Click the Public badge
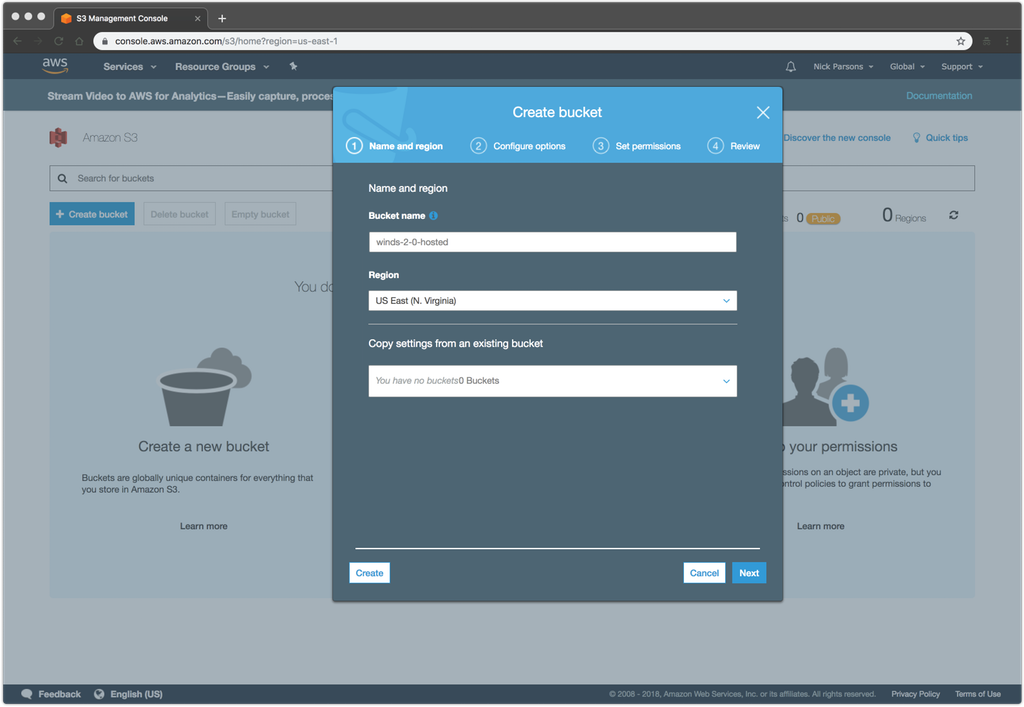Screen dimensions: 1024x707 coord(823,219)
